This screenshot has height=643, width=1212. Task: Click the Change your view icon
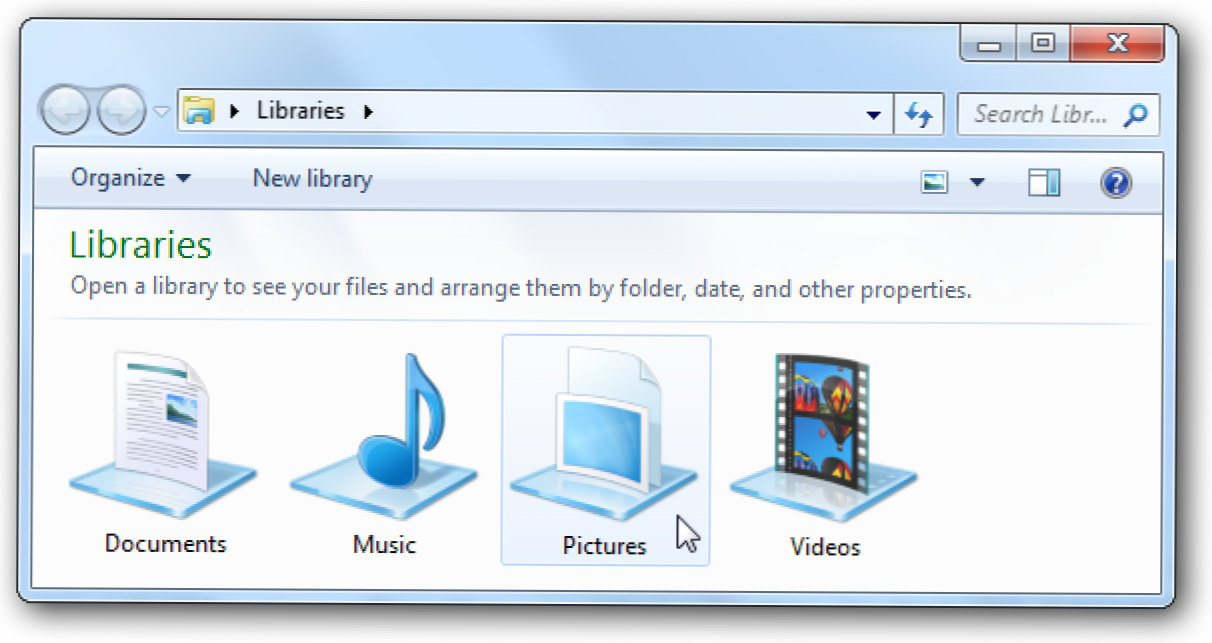click(935, 182)
